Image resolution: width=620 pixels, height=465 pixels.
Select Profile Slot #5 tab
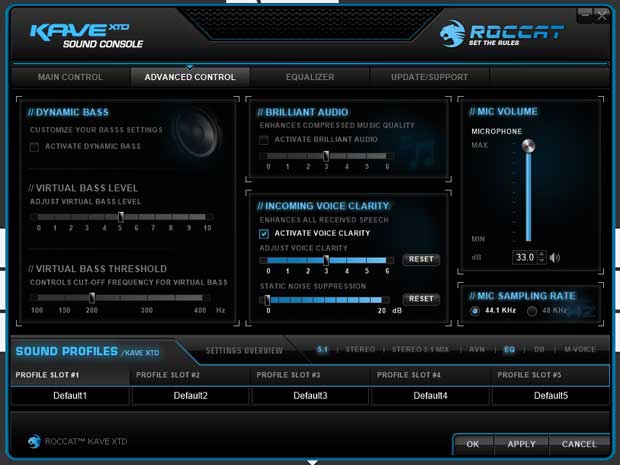tap(551, 375)
